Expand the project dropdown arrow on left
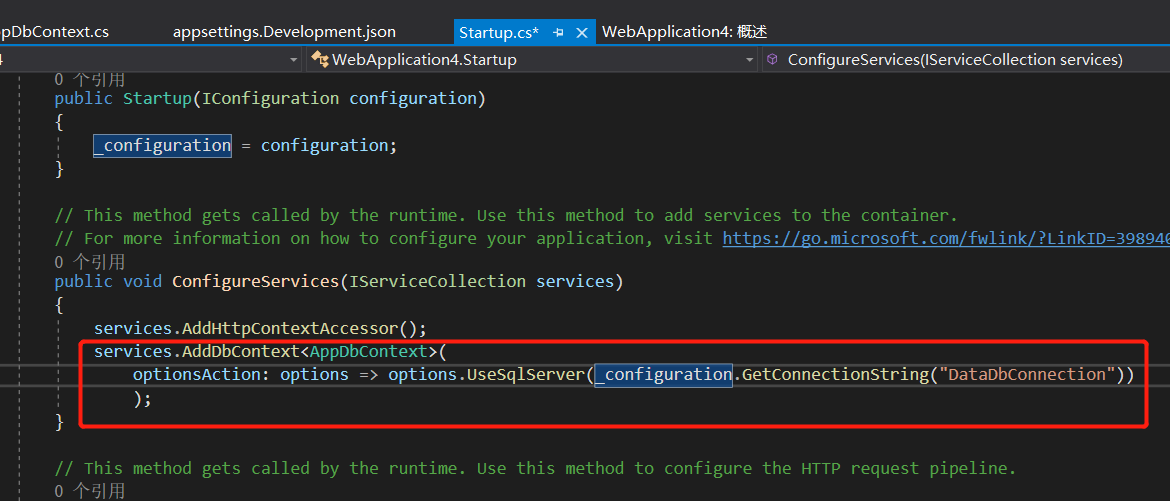 click(294, 60)
